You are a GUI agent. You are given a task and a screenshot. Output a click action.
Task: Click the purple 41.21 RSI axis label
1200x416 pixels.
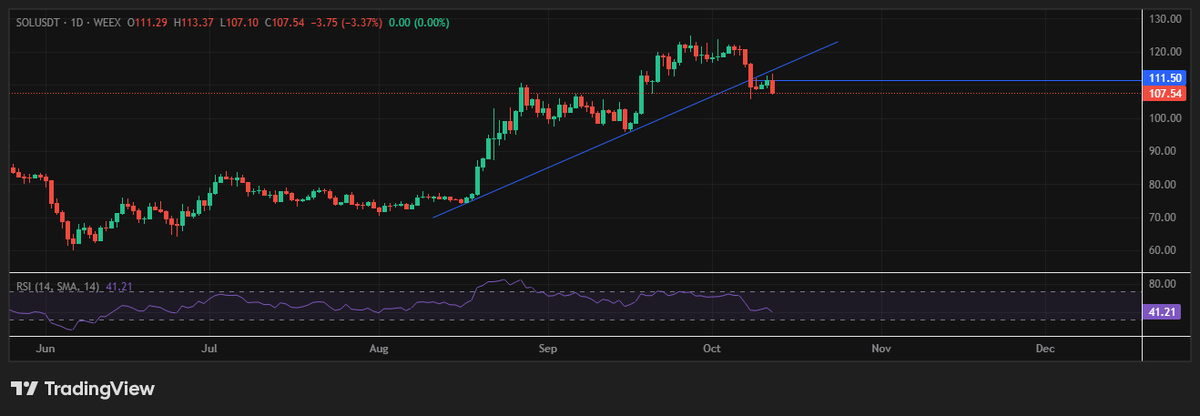click(1163, 313)
